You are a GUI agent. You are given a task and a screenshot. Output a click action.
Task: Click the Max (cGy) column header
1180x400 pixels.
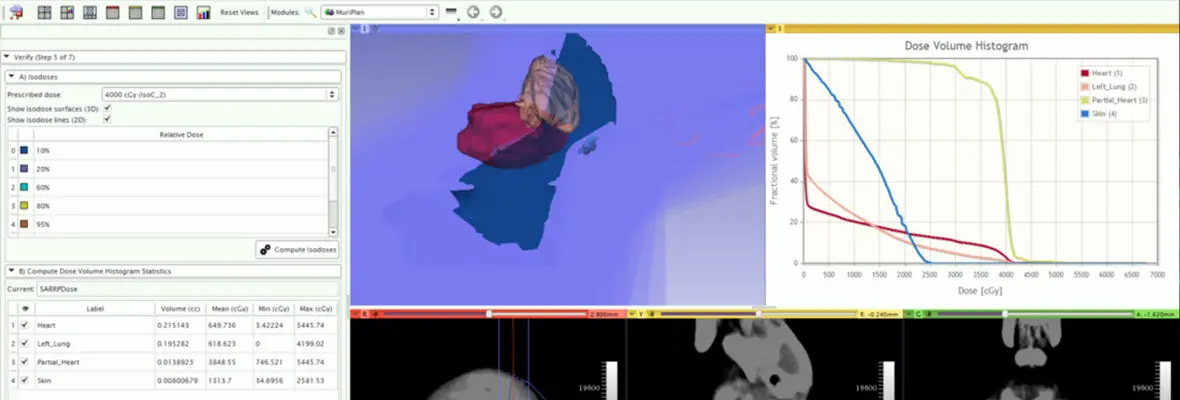314,308
